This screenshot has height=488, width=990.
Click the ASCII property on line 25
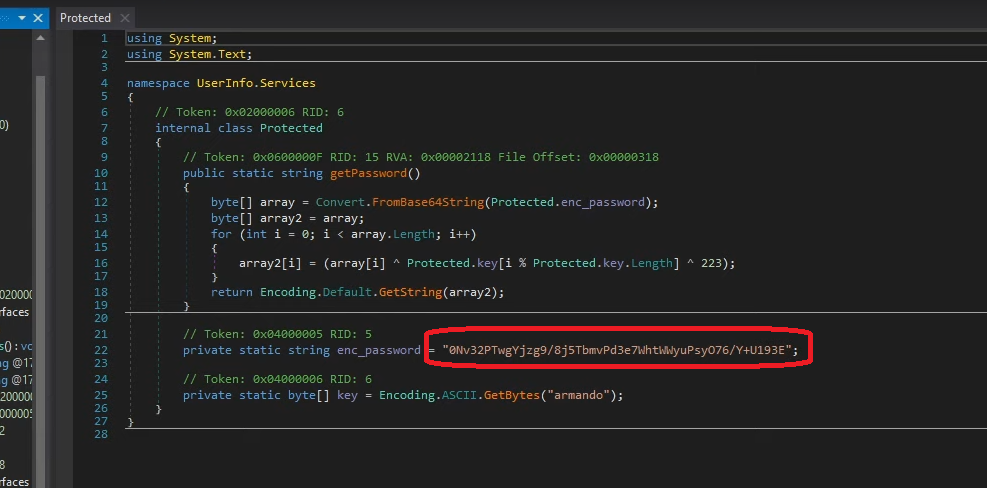coord(459,395)
